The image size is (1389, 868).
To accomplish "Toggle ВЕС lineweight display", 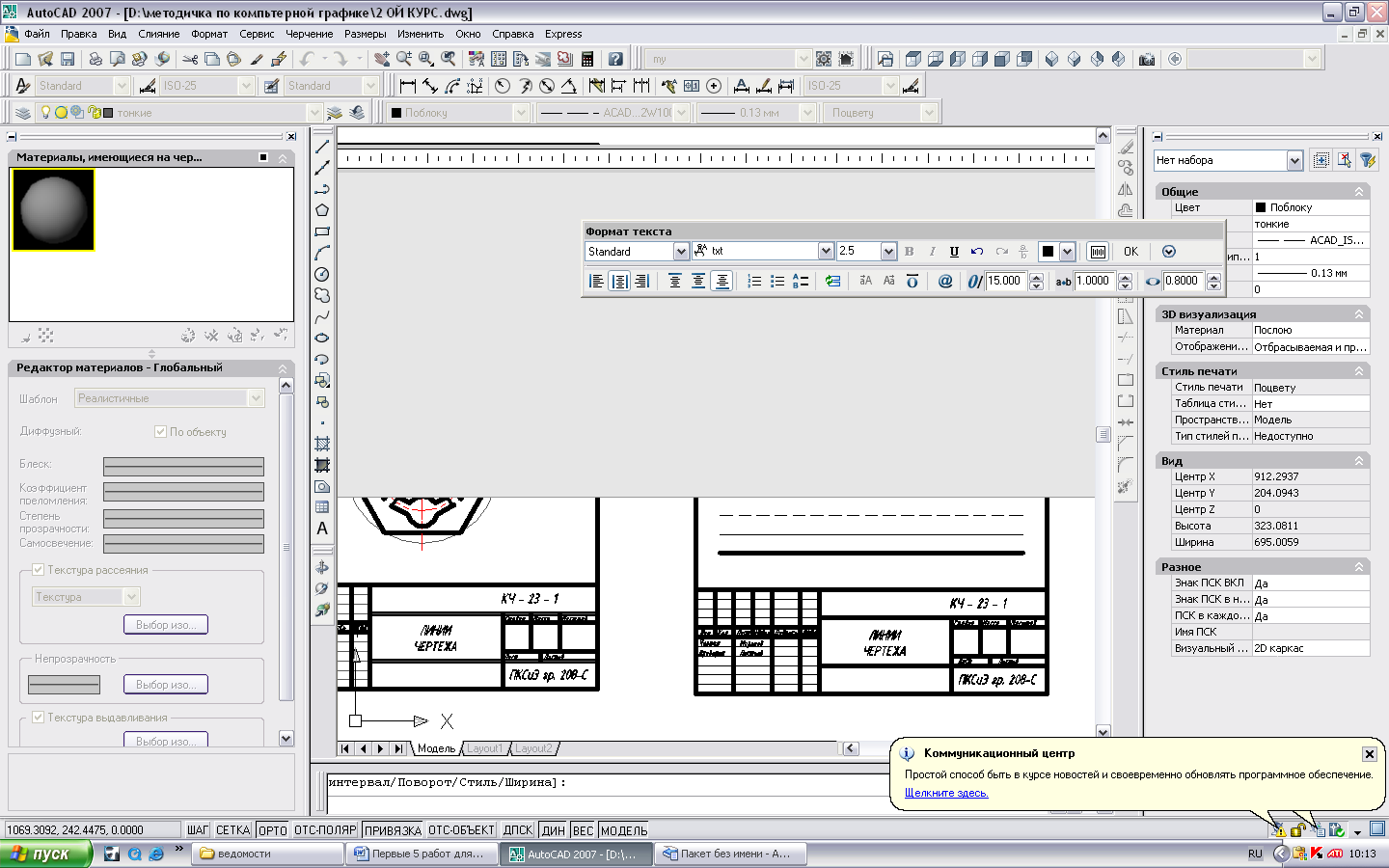I will [583, 830].
